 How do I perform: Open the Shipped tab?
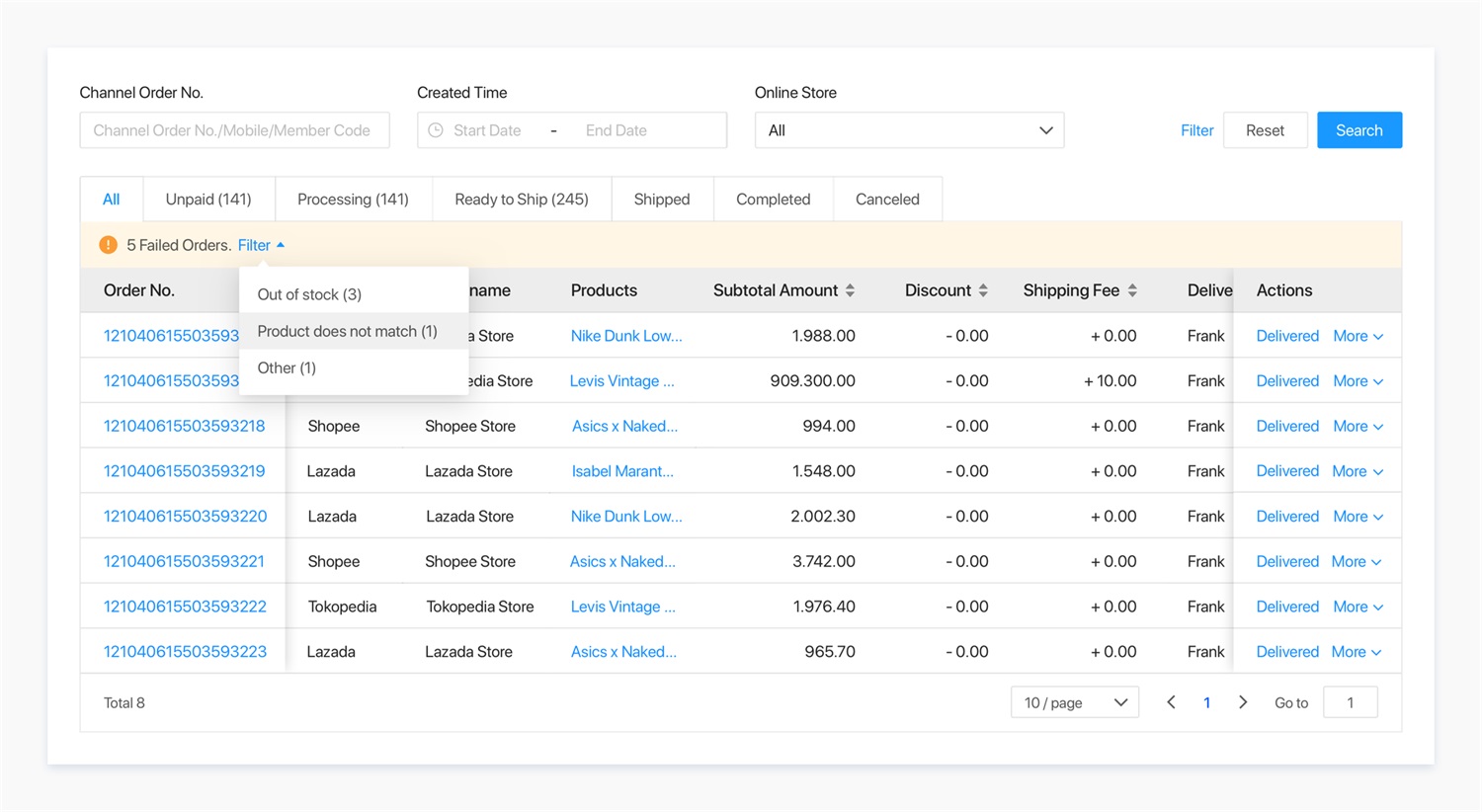[662, 200]
